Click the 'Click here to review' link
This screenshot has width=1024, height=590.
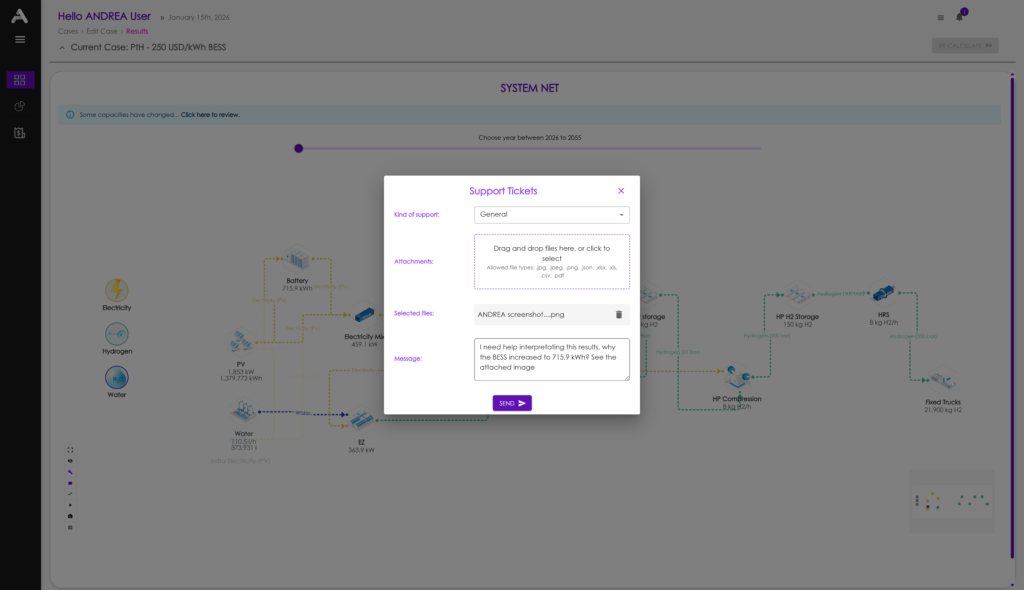pyautogui.click(x=210, y=115)
